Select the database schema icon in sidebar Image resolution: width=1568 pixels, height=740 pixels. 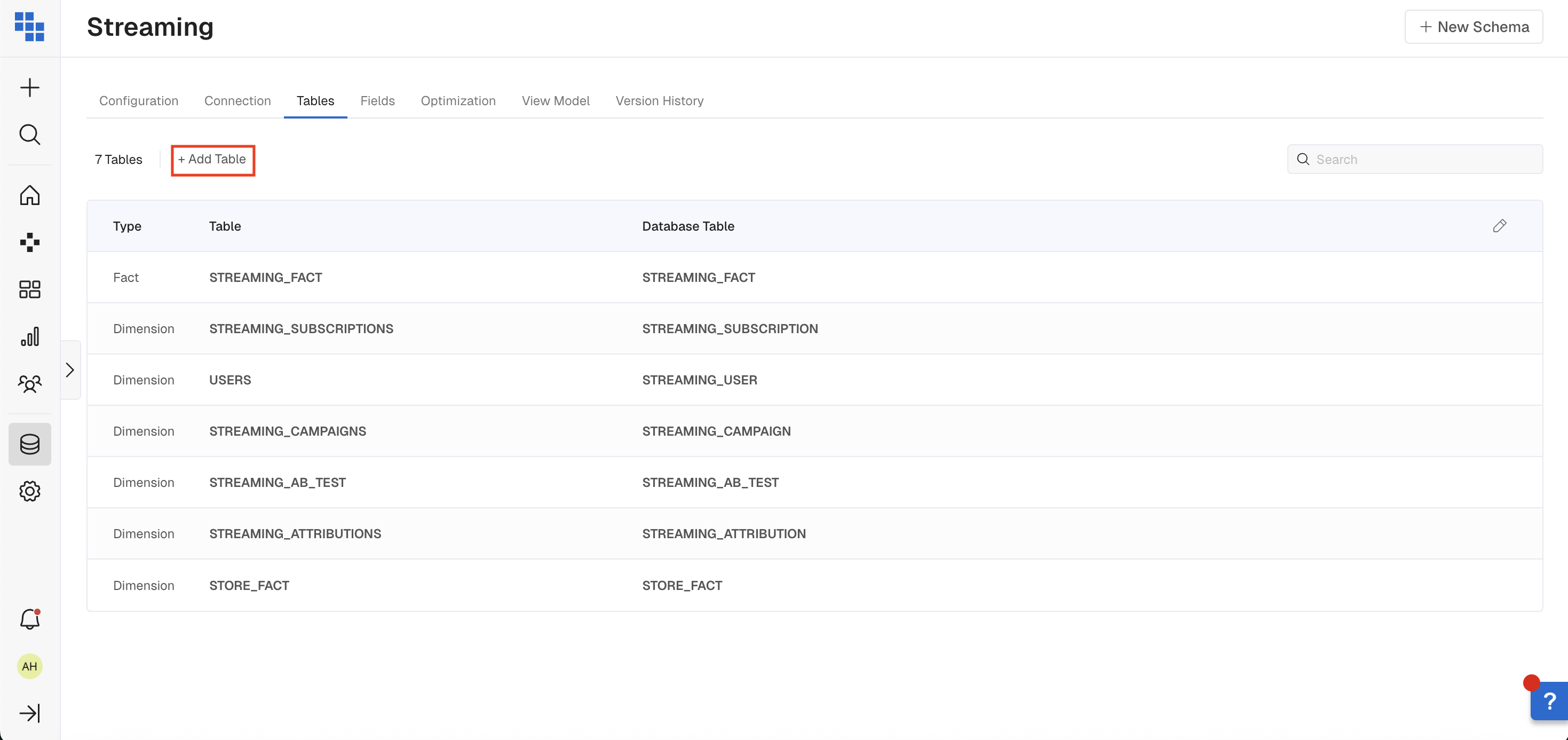coord(29,444)
